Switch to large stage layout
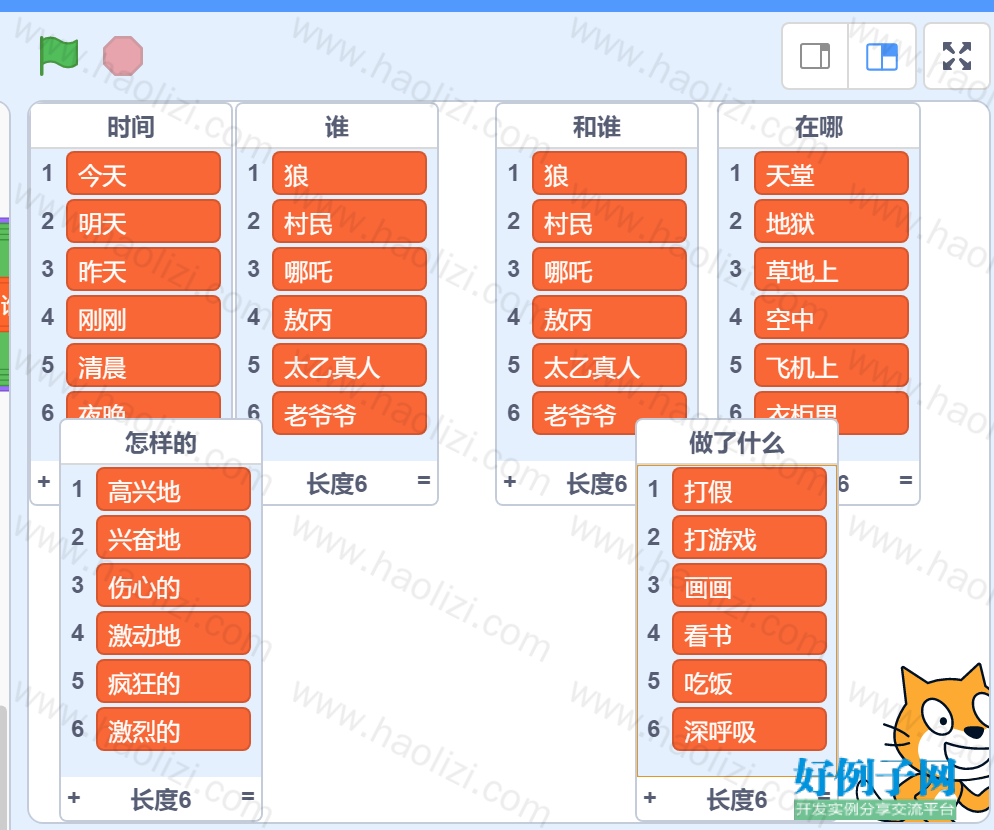This screenshot has height=830, width=994. pyautogui.click(x=882, y=56)
